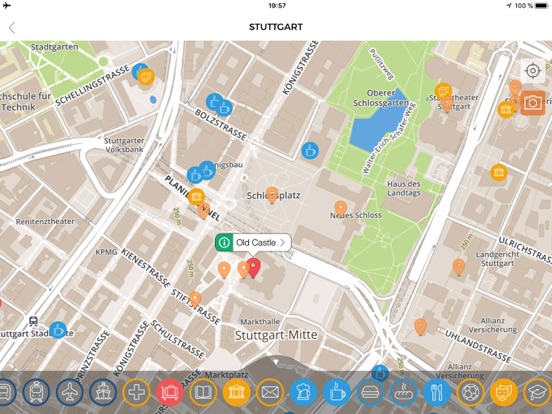Tap the Haus des Landtags label
Screen dimensions: 552x414
(x=404, y=188)
